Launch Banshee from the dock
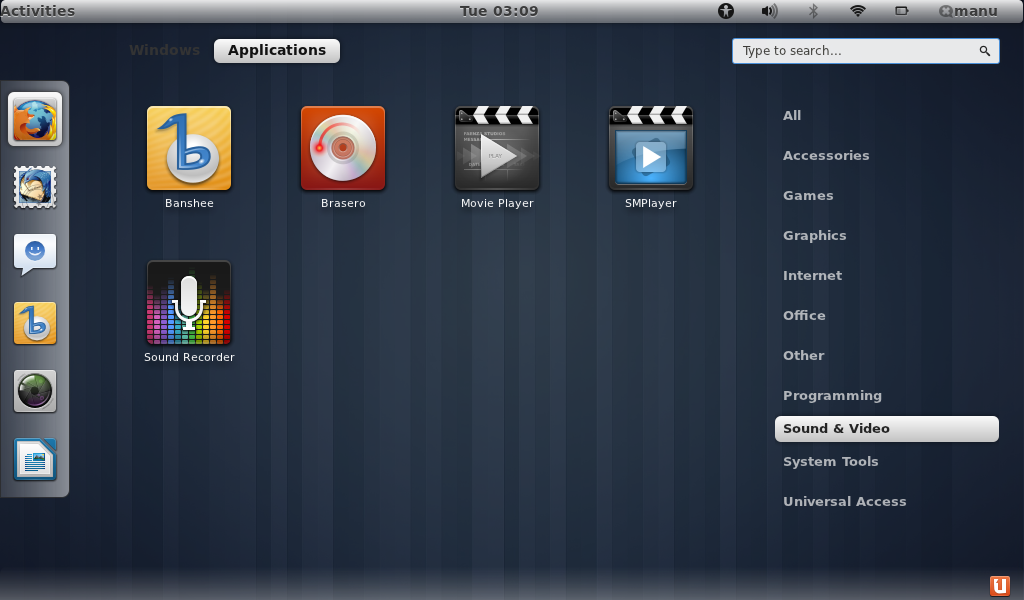The height and width of the screenshot is (600, 1024). [x=35, y=323]
